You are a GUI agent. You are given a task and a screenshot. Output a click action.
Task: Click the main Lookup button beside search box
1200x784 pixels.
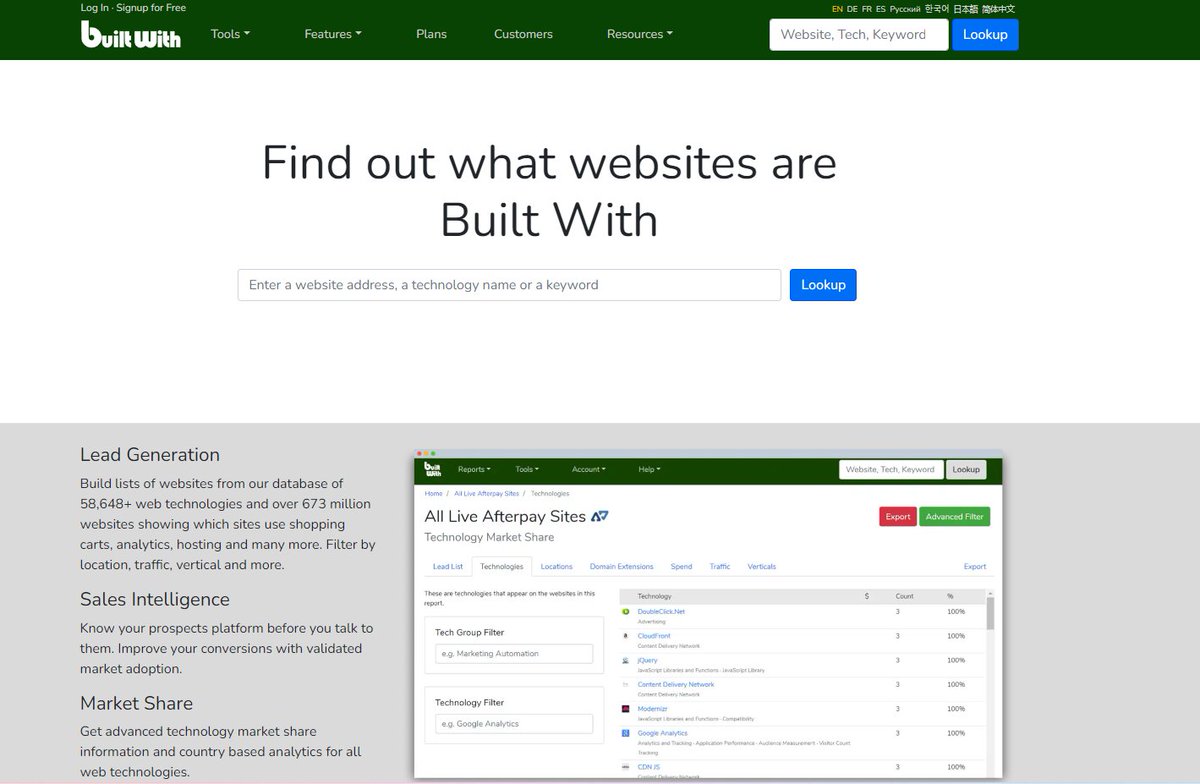tap(823, 285)
